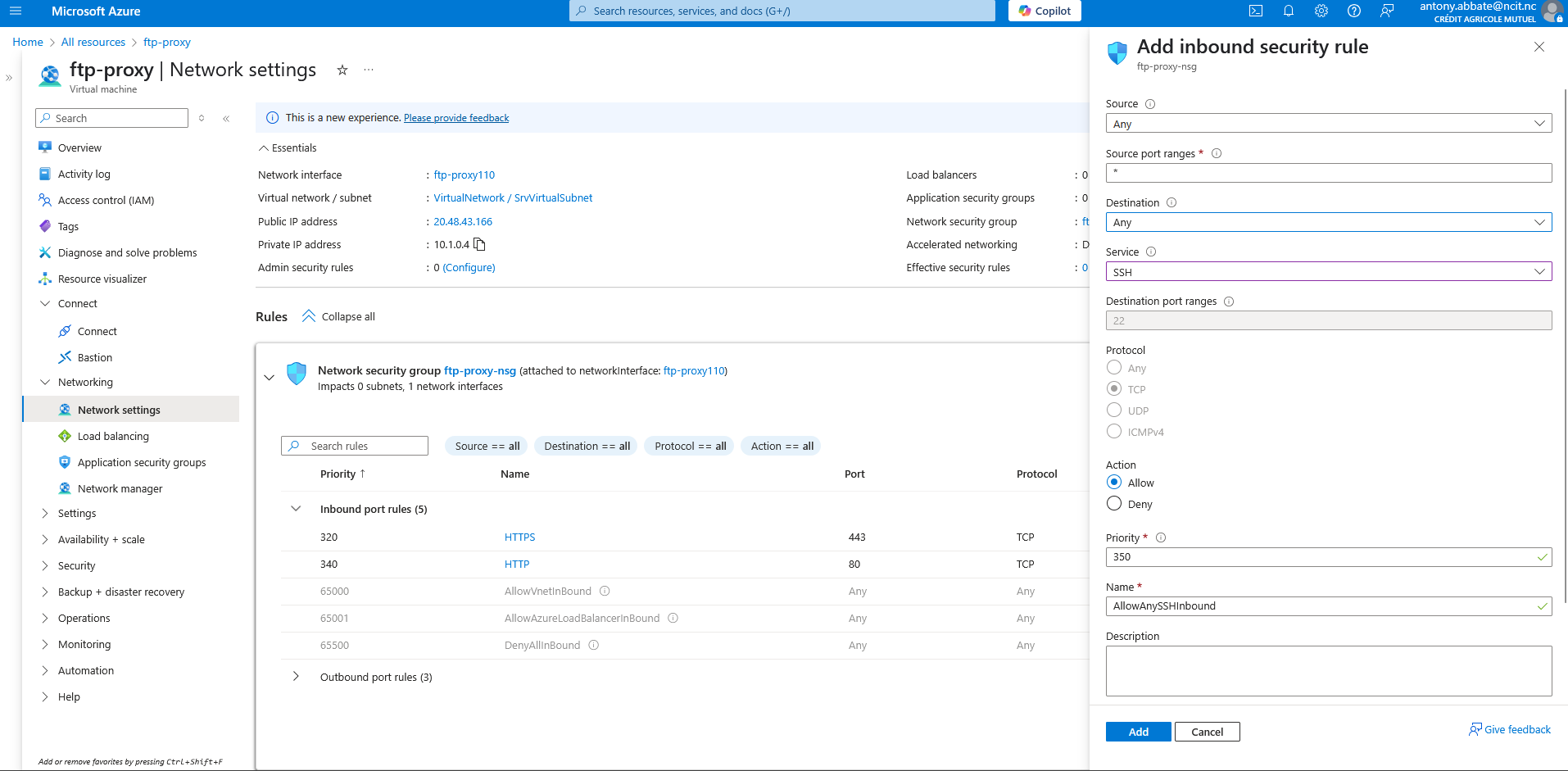Screen dimensions: 1568x771
Task: Copy the private IP address icon
Action: tap(480, 244)
